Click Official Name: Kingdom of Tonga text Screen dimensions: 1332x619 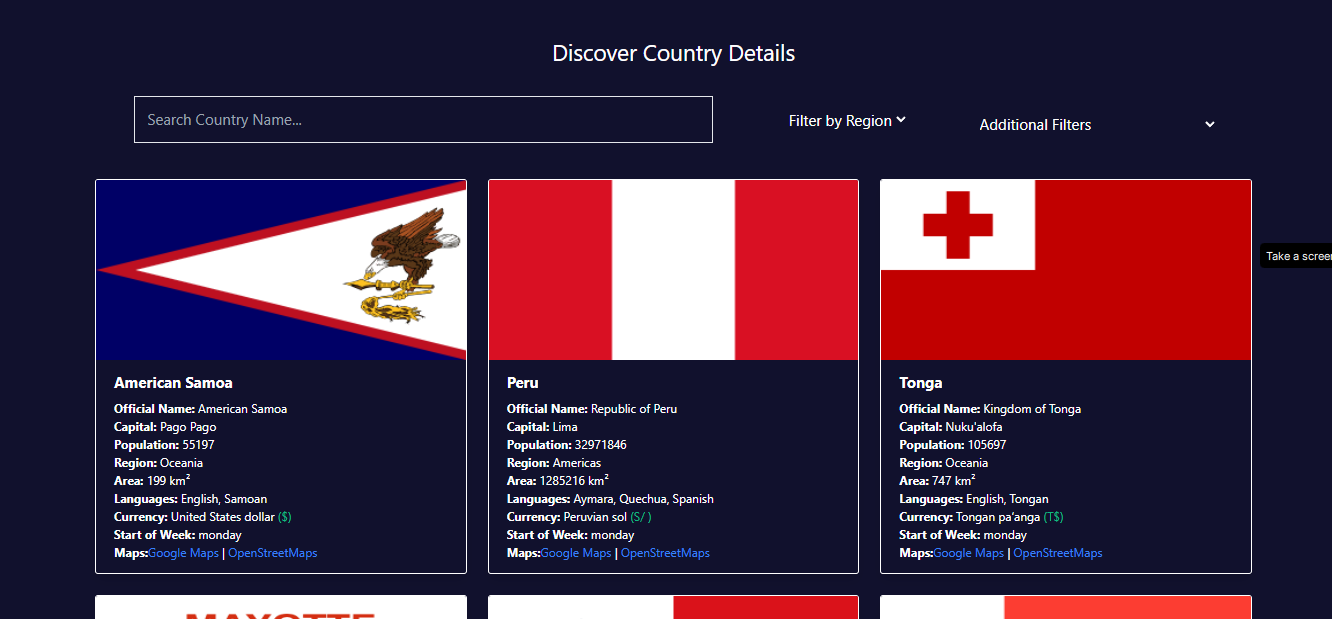(x=990, y=409)
